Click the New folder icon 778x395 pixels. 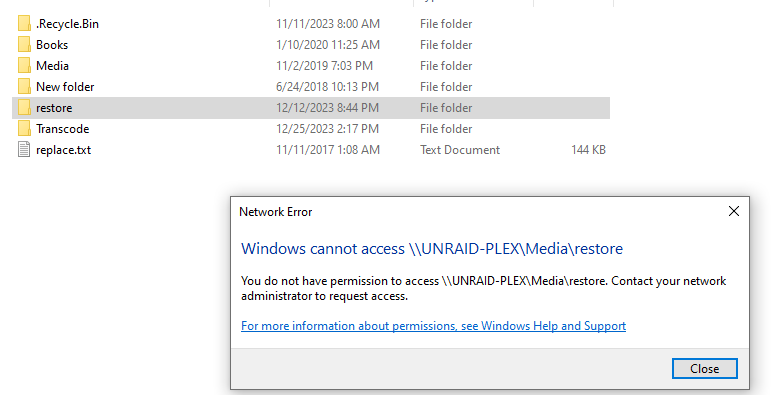coord(24,86)
